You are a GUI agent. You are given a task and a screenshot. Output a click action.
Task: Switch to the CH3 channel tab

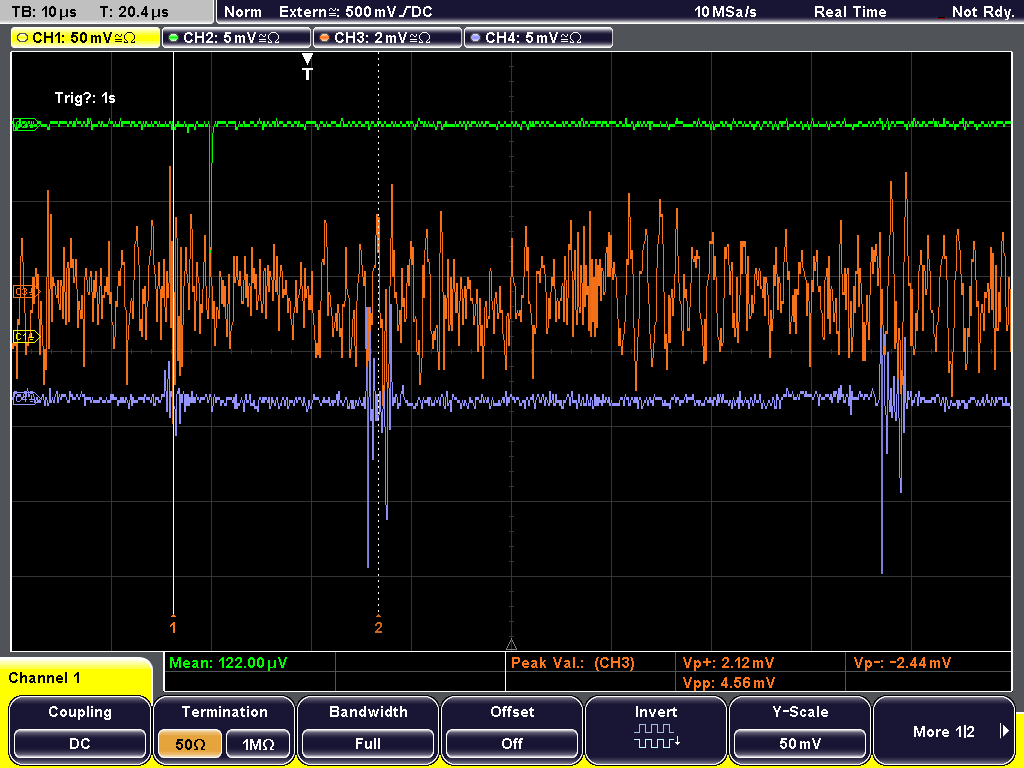pyautogui.click(x=387, y=38)
